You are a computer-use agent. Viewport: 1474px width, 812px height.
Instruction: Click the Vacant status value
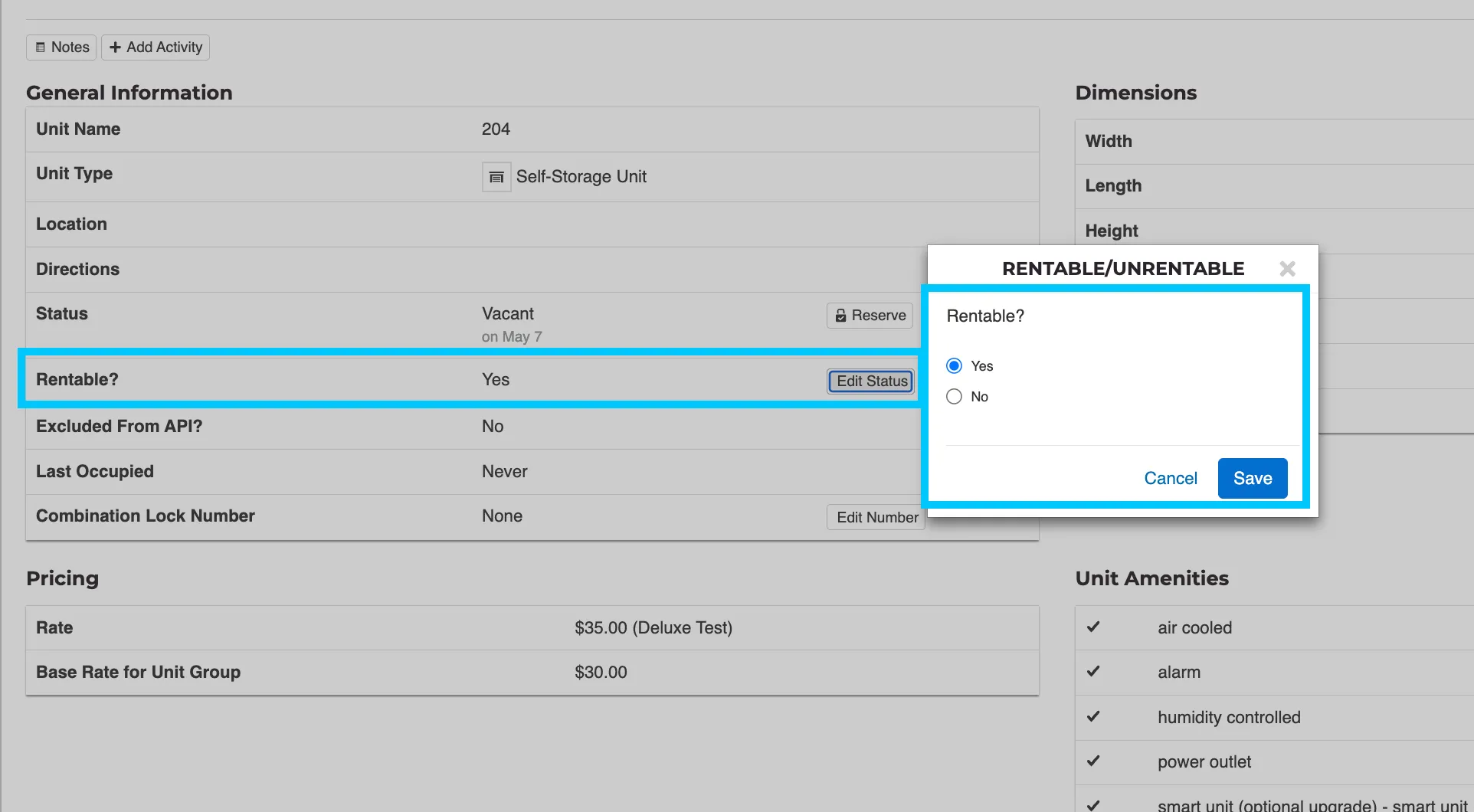pos(507,314)
